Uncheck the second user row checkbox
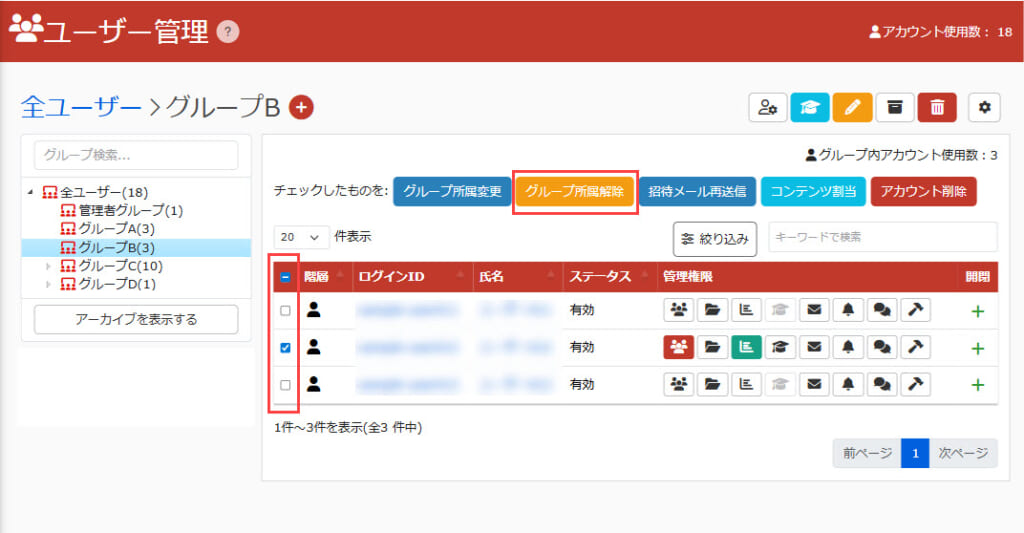This screenshot has width=1024, height=533. (x=286, y=348)
